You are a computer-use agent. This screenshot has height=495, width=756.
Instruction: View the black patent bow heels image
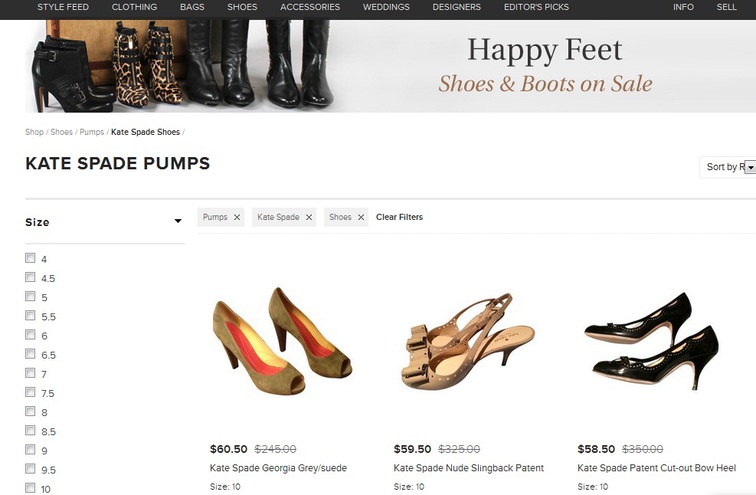[651, 341]
